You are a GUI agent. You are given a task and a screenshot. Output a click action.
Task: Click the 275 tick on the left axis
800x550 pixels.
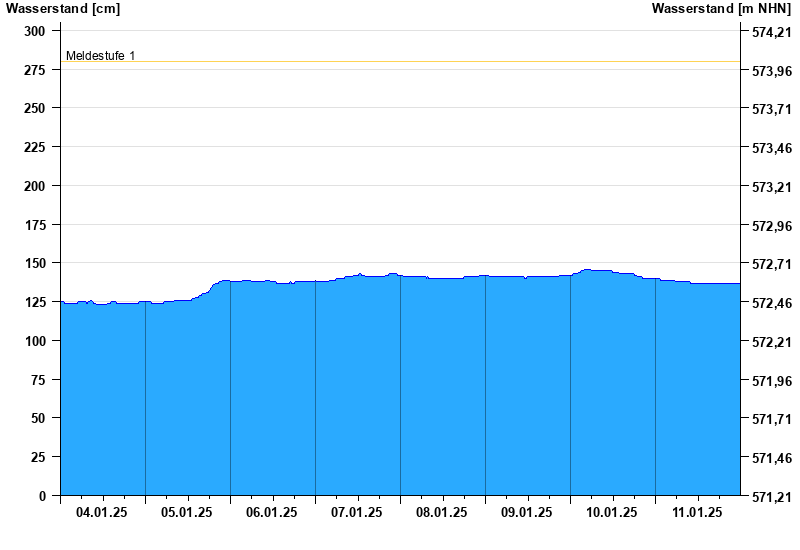[x=35, y=70]
